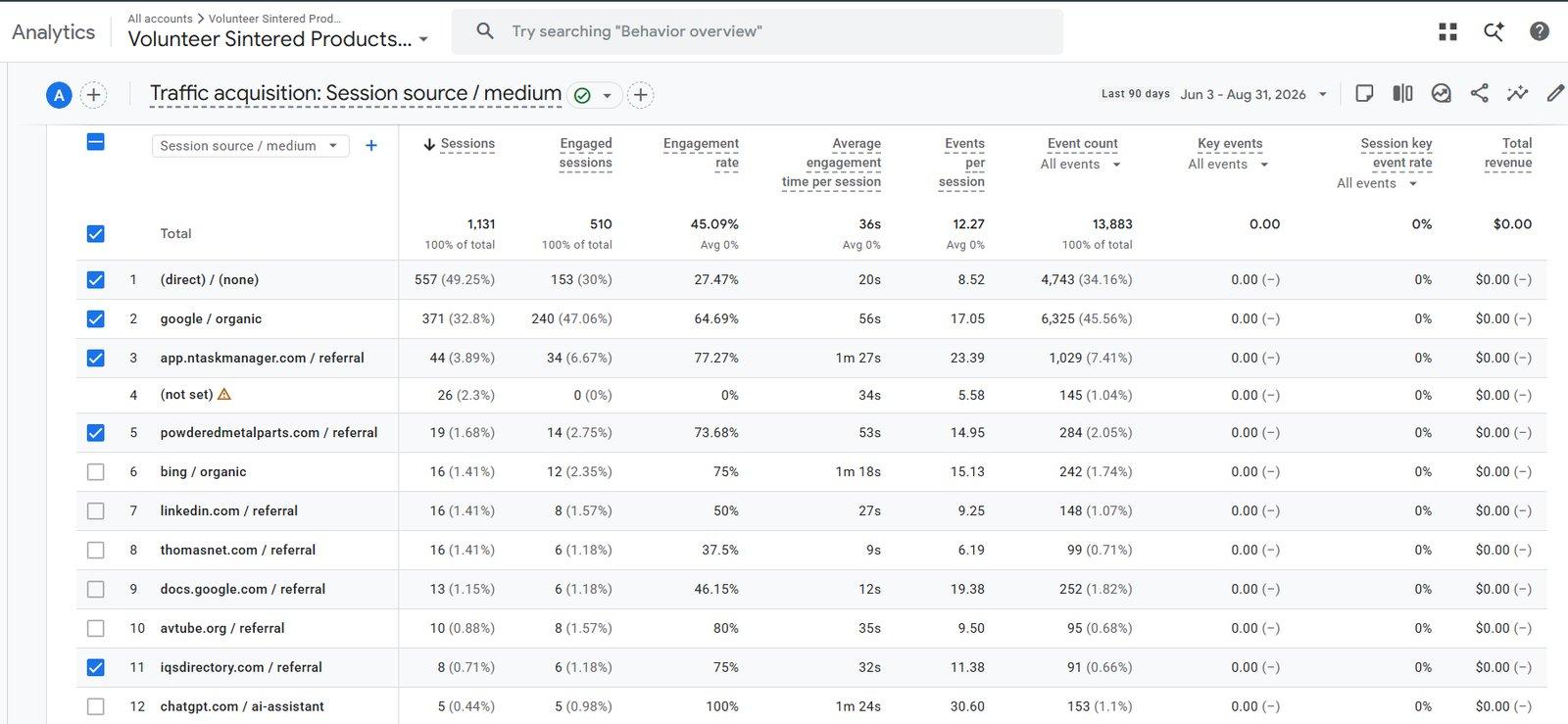Open the Key events All events dropdown
Image resolution: width=1568 pixels, height=724 pixels.
[x=1229, y=165]
